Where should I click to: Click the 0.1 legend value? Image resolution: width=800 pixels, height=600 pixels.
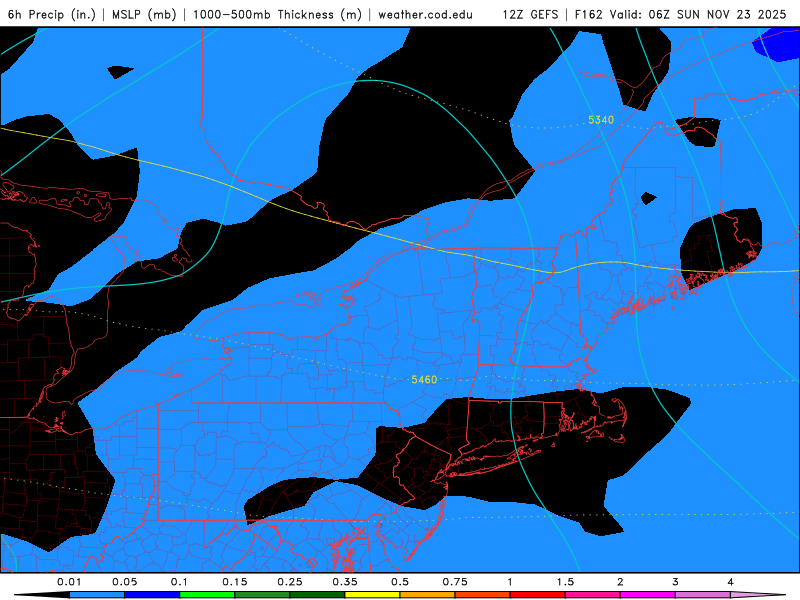pos(179,582)
